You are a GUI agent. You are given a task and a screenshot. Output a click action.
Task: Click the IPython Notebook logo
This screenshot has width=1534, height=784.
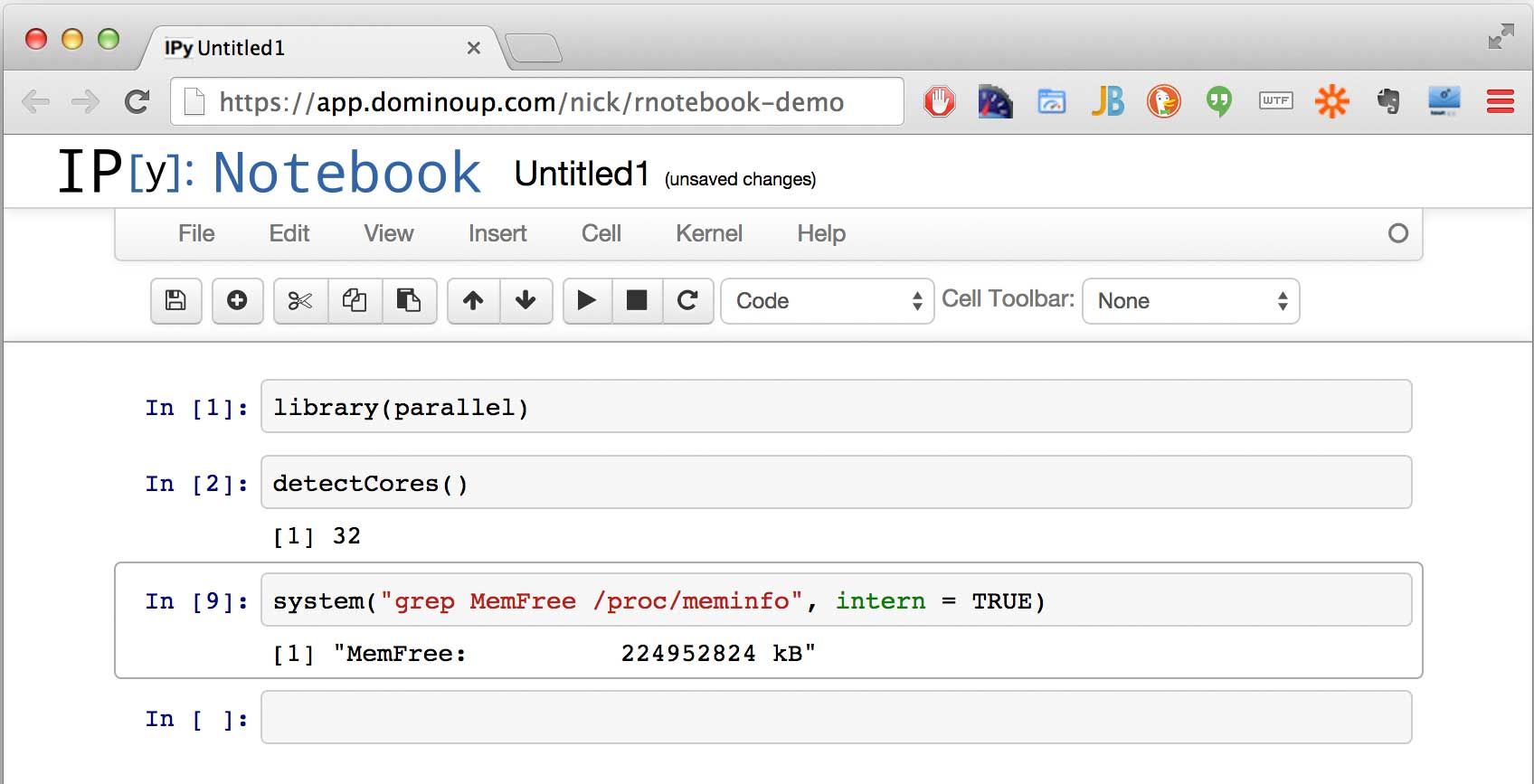click(x=270, y=172)
